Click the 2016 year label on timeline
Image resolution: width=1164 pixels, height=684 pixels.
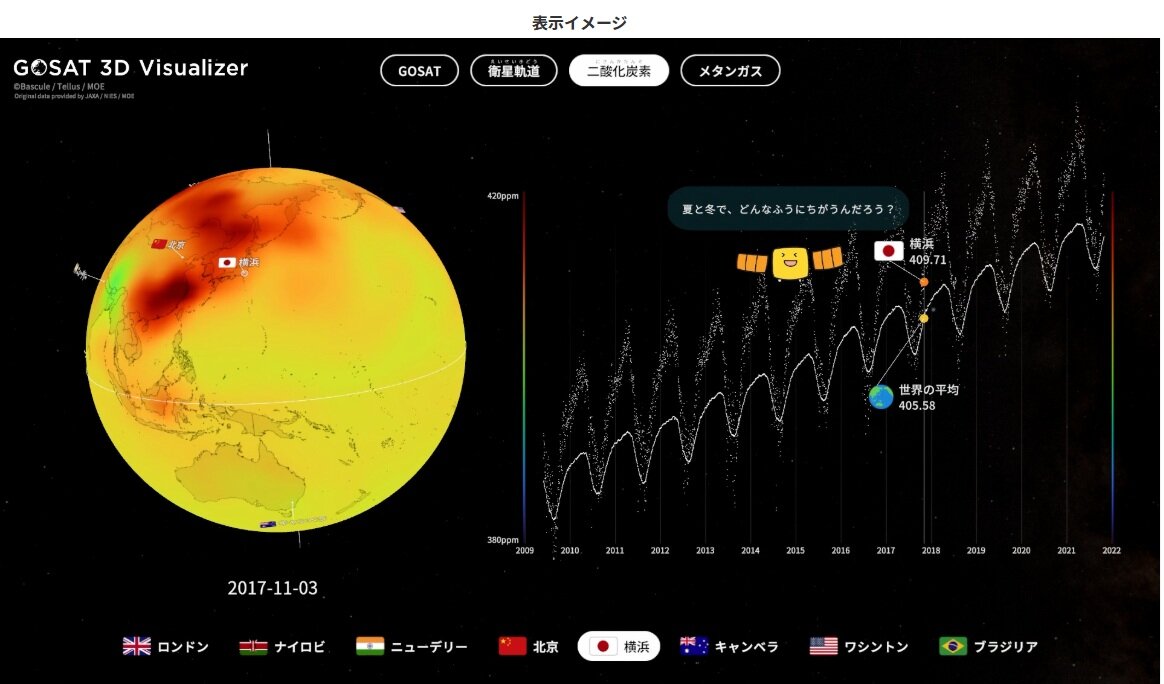pos(840,550)
